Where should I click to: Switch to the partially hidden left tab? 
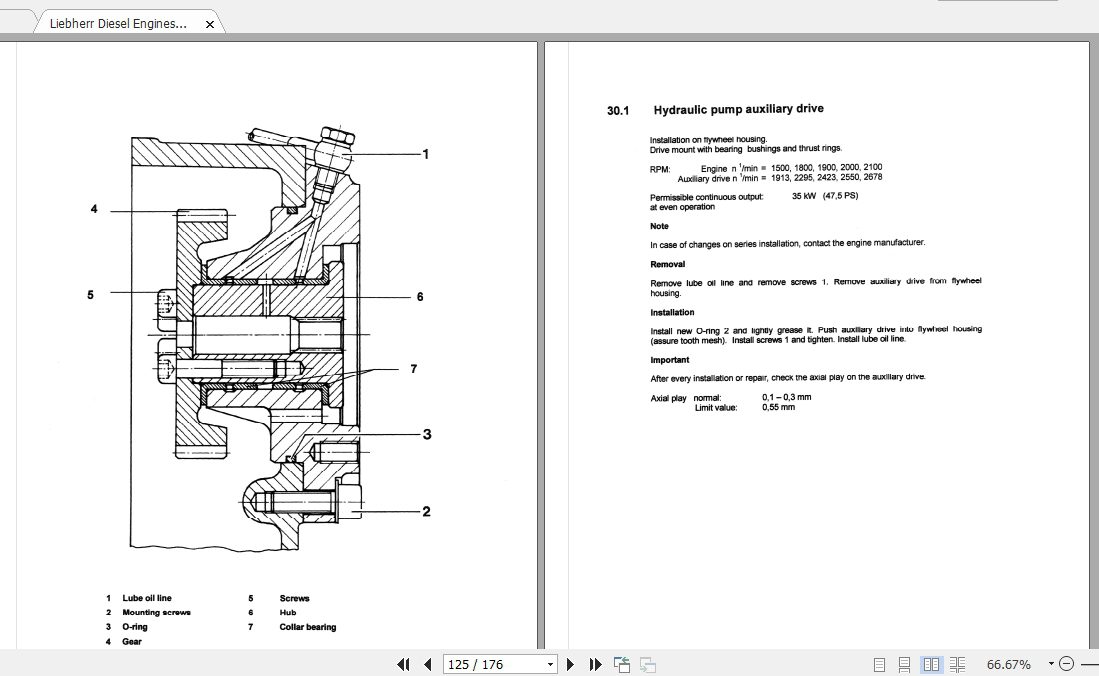pyautogui.click(x=15, y=21)
